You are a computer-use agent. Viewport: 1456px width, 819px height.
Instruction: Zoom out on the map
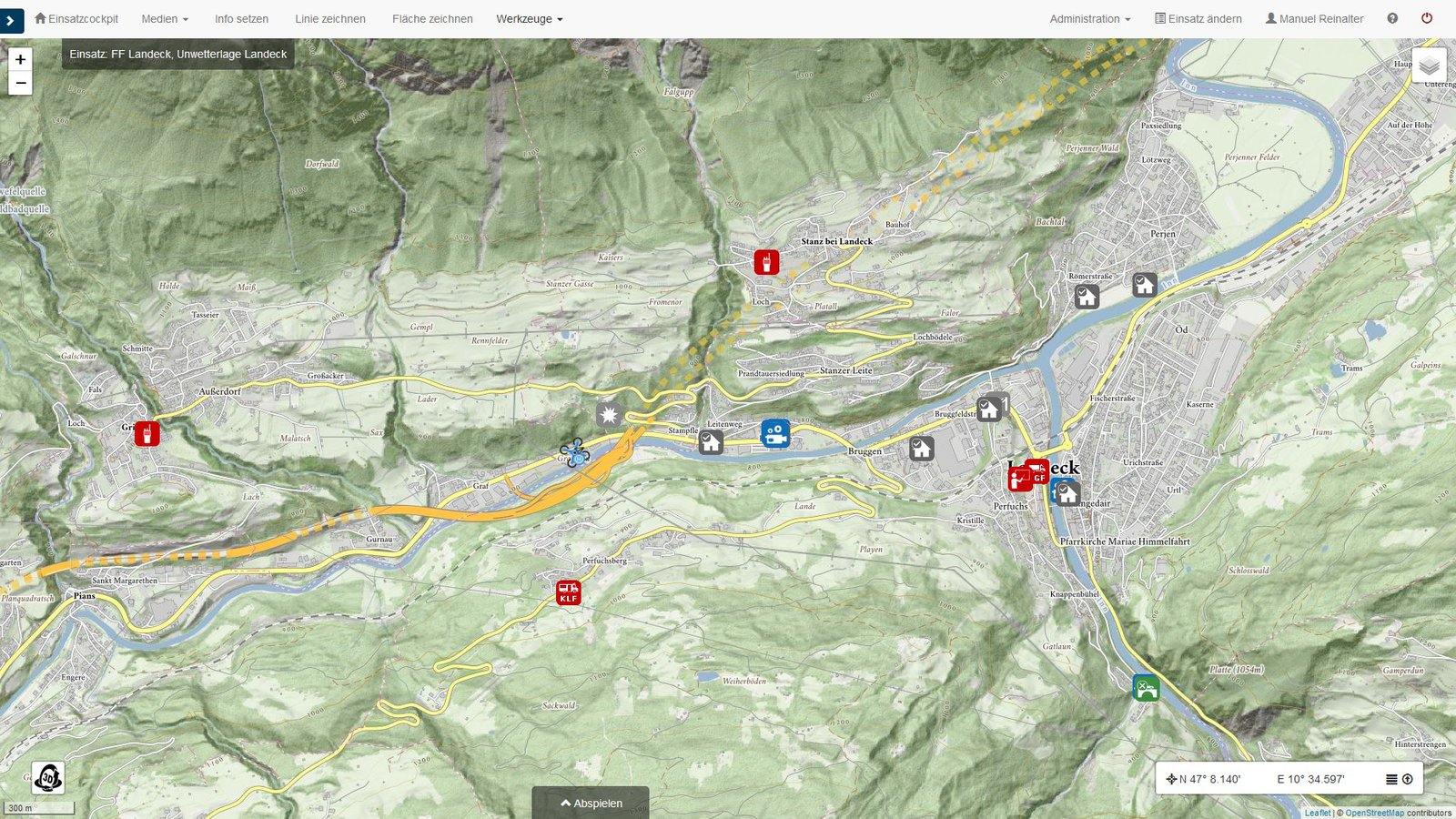click(x=20, y=83)
